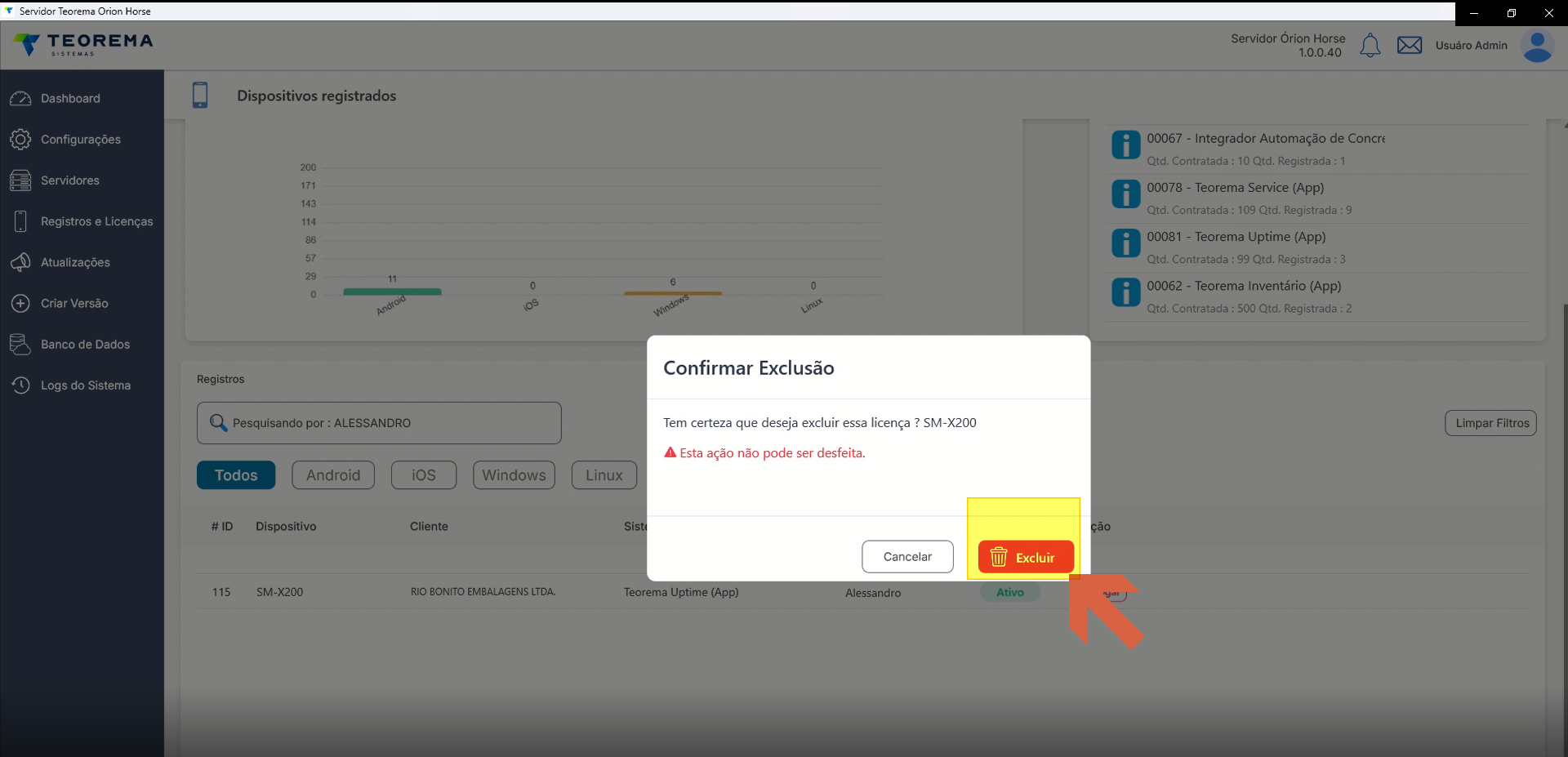Click the Logs do Sistema history icon
Screen dimensions: 1568x757
20,385
